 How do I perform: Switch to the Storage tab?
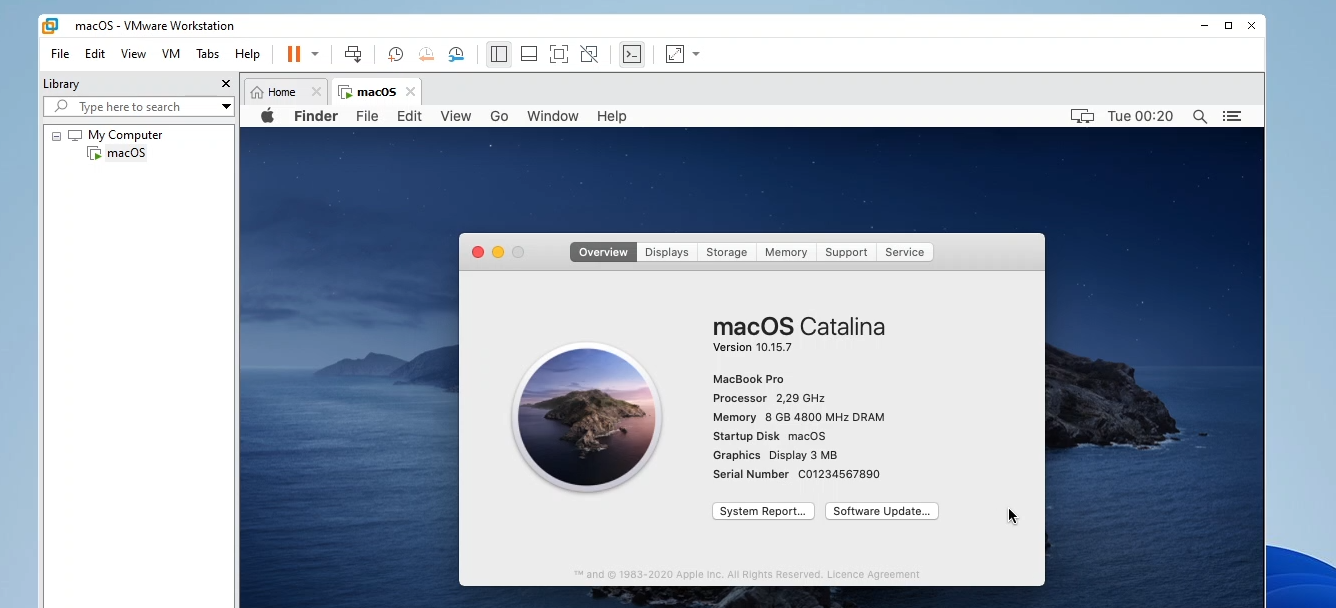(x=726, y=252)
